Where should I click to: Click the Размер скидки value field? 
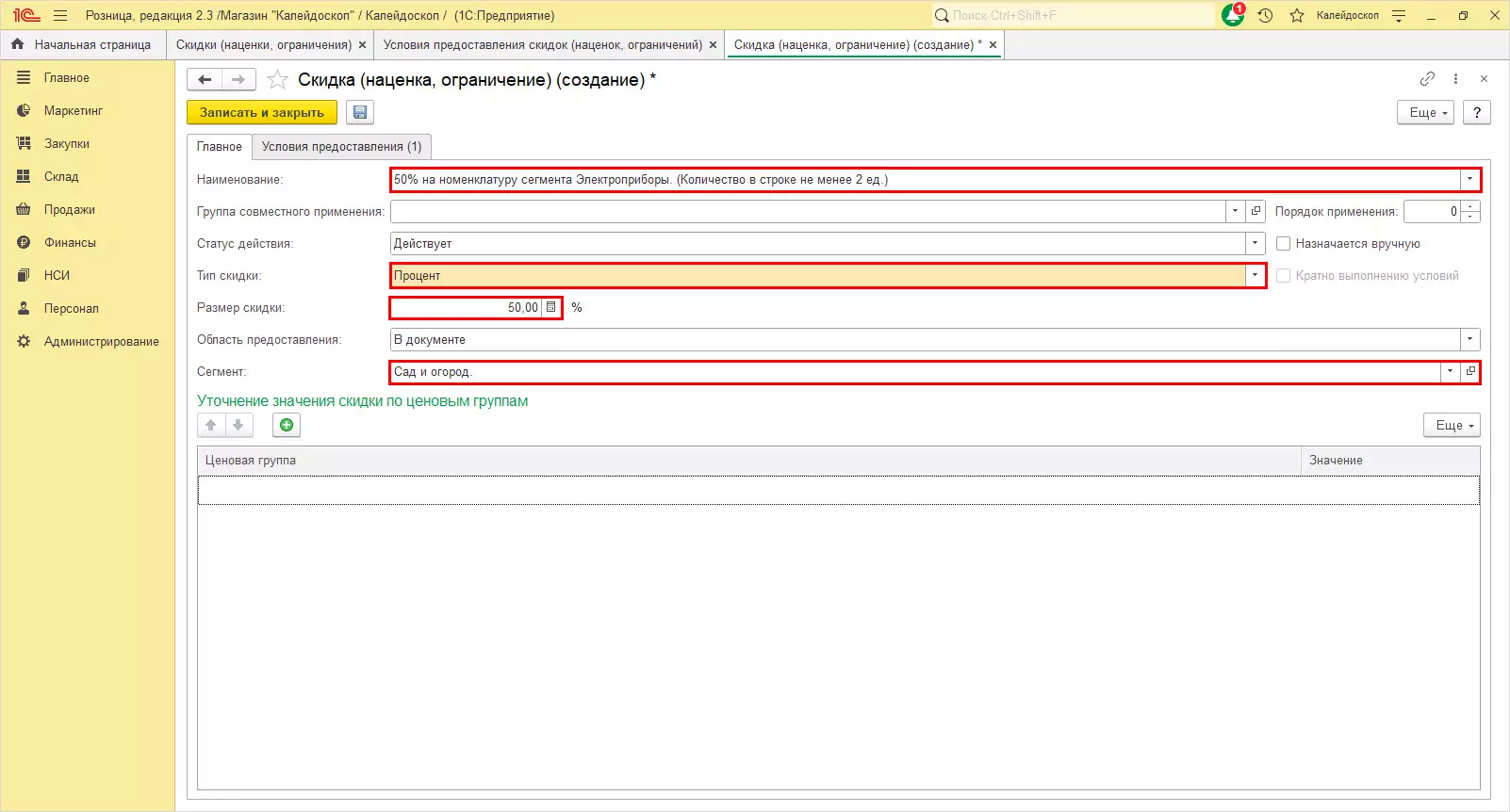[467, 307]
